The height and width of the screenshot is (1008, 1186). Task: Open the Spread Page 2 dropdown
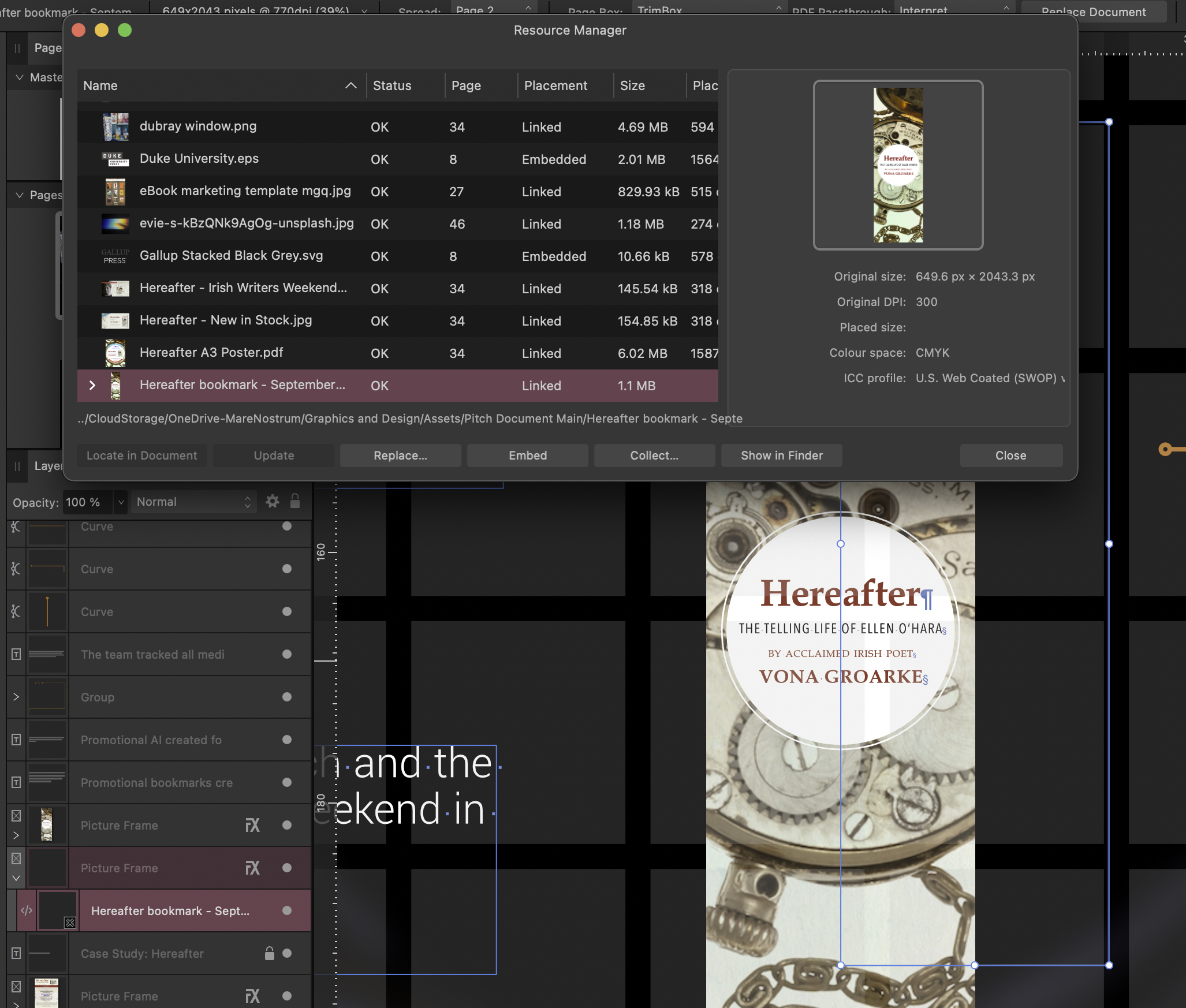493,10
